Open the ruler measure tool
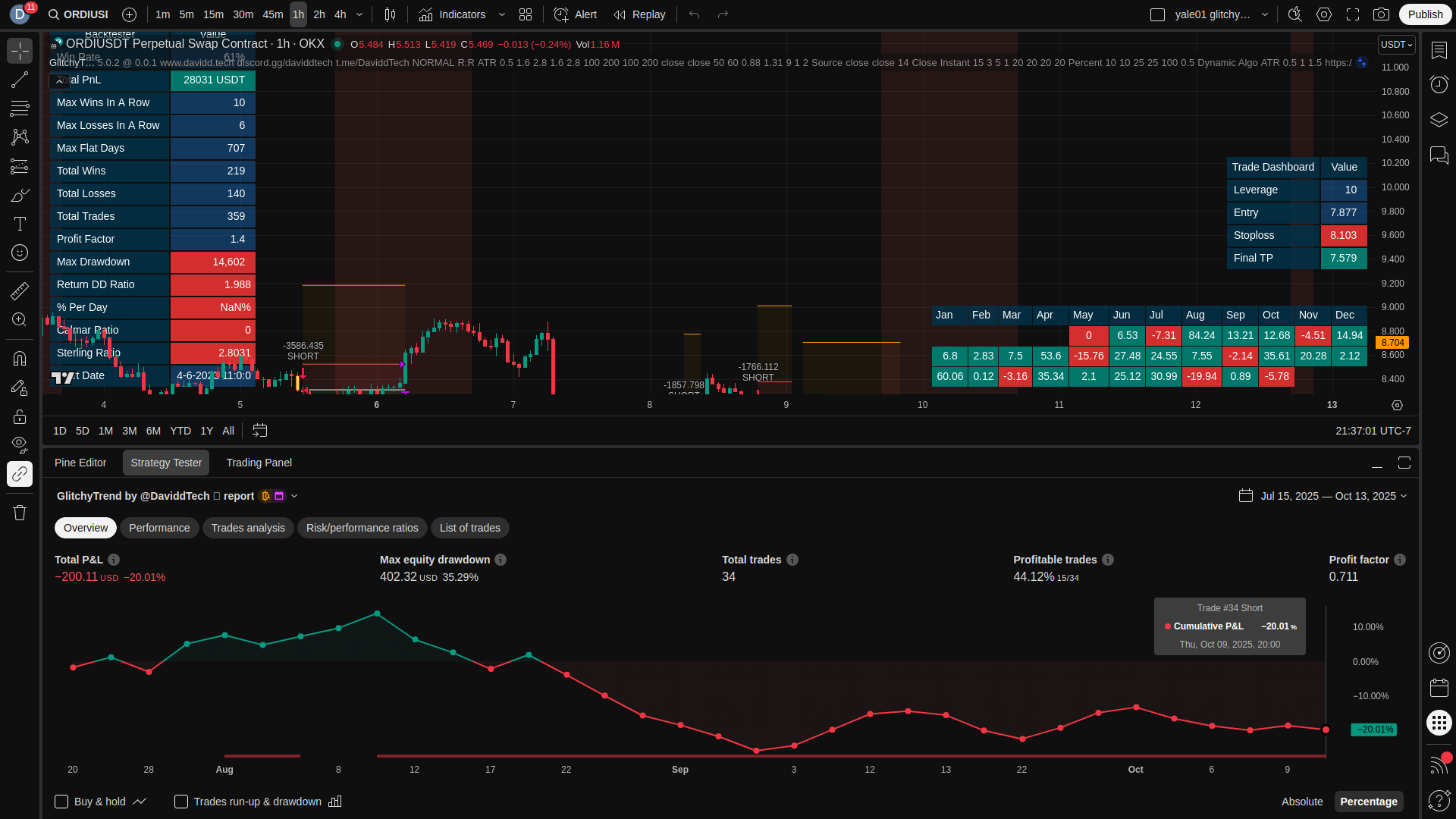The width and height of the screenshot is (1456, 819). coord(20,290)
